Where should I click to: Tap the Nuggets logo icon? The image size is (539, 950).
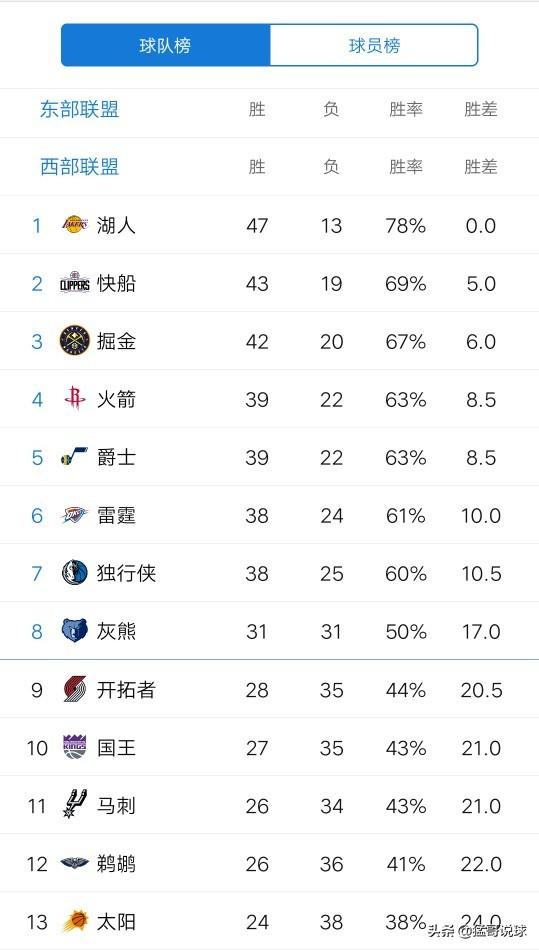pyautogui.click(x=75, y=340)
